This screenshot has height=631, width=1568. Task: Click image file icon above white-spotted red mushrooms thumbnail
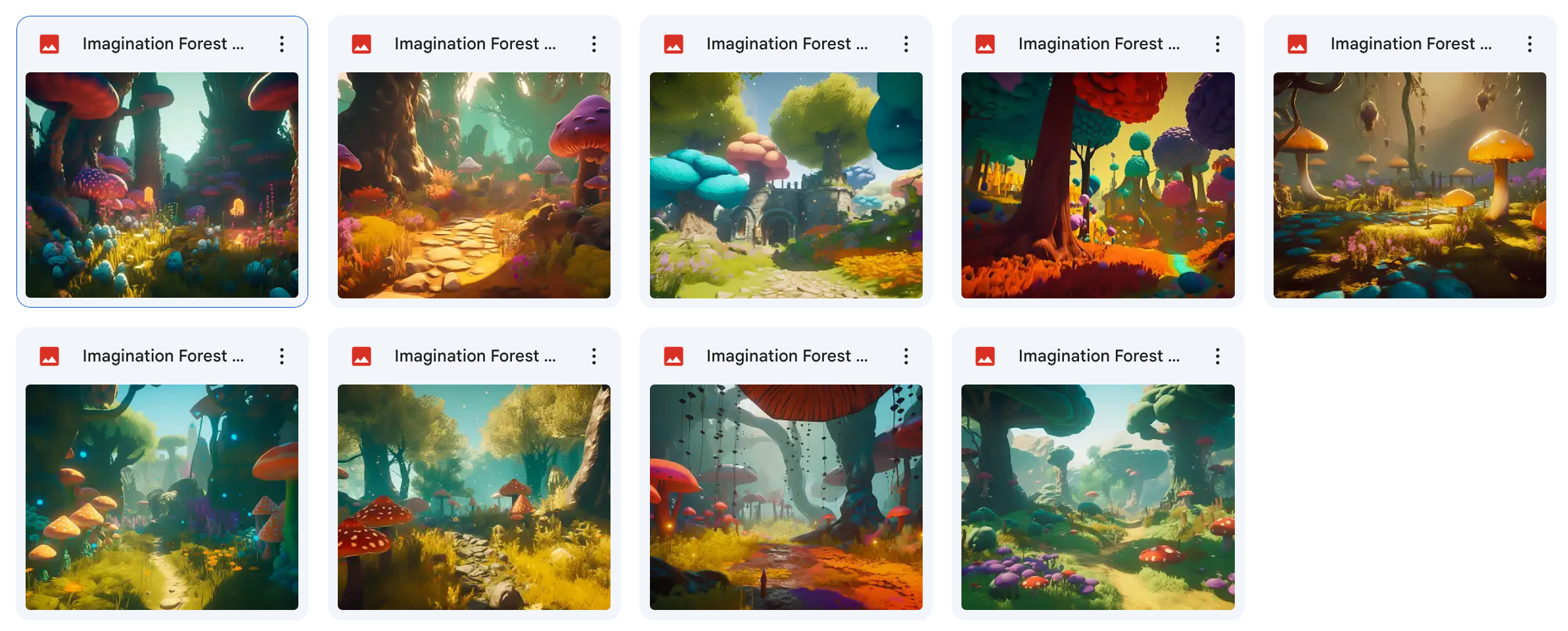(361, 356)
